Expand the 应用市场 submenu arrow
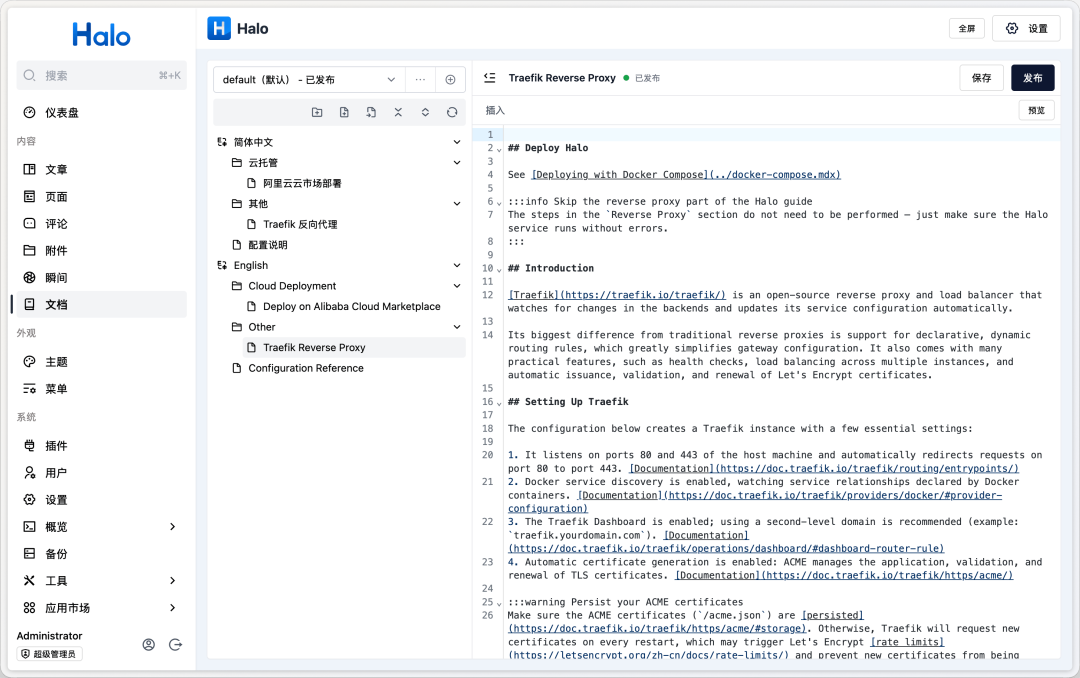 pos(172,608)
